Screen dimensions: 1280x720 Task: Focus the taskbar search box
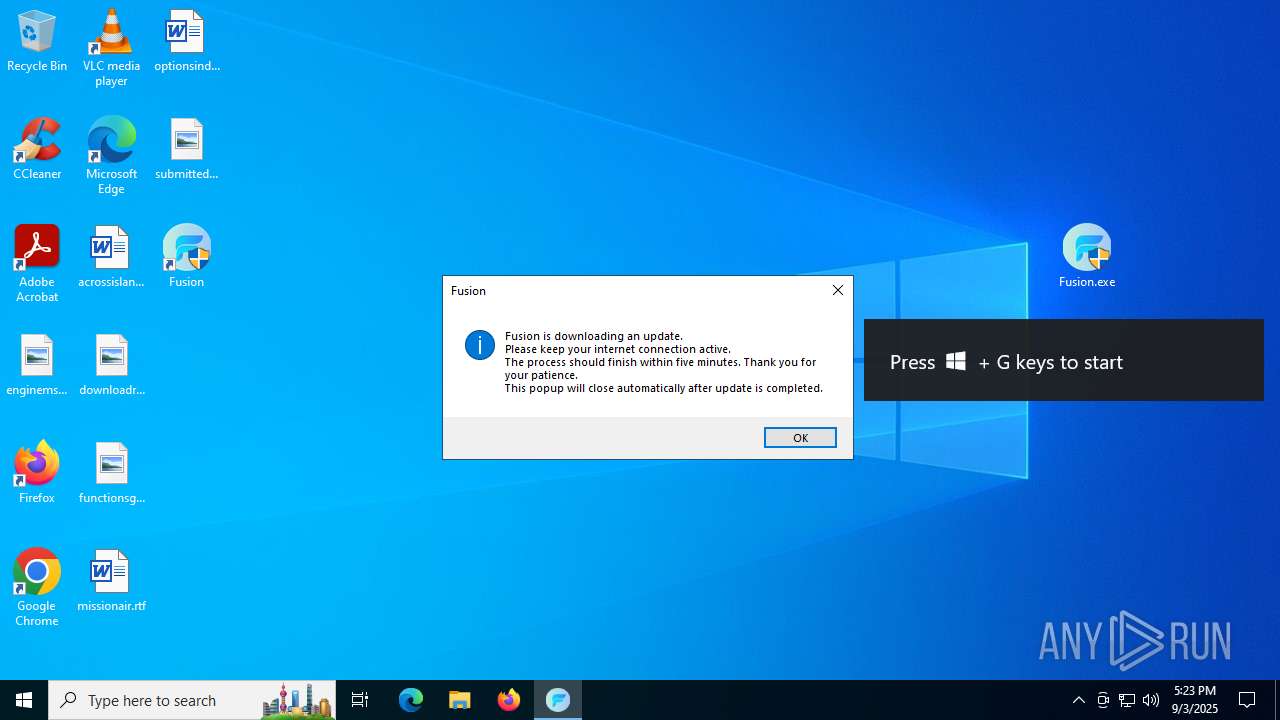point(192,700)
